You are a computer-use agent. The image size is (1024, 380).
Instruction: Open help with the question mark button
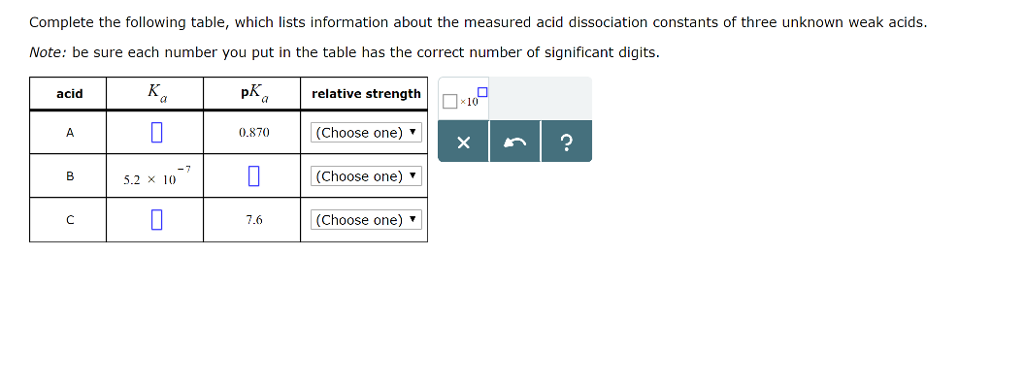566,142
